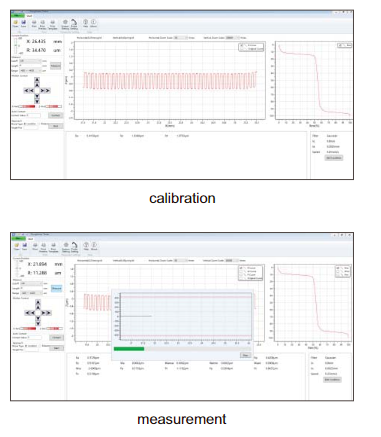This screenshot has width=381, height=437.
Task: Click the Print icon in measurement window toolbar
Action: [35, 246]
